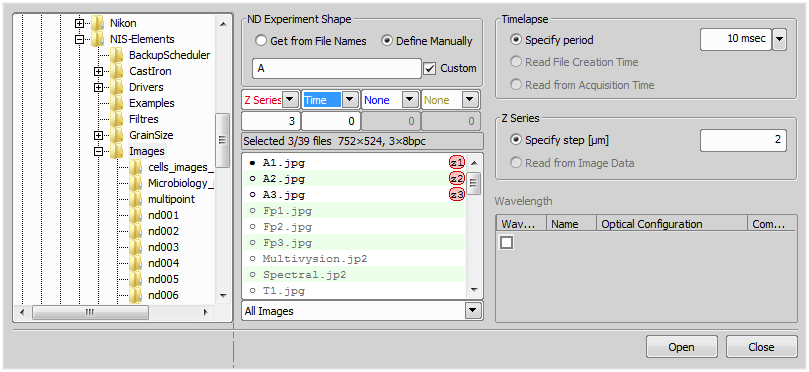The height and width of the screenshot is (372, 809).
Task: Uncheck the Custom checkbox
Action: pos(429,68)
